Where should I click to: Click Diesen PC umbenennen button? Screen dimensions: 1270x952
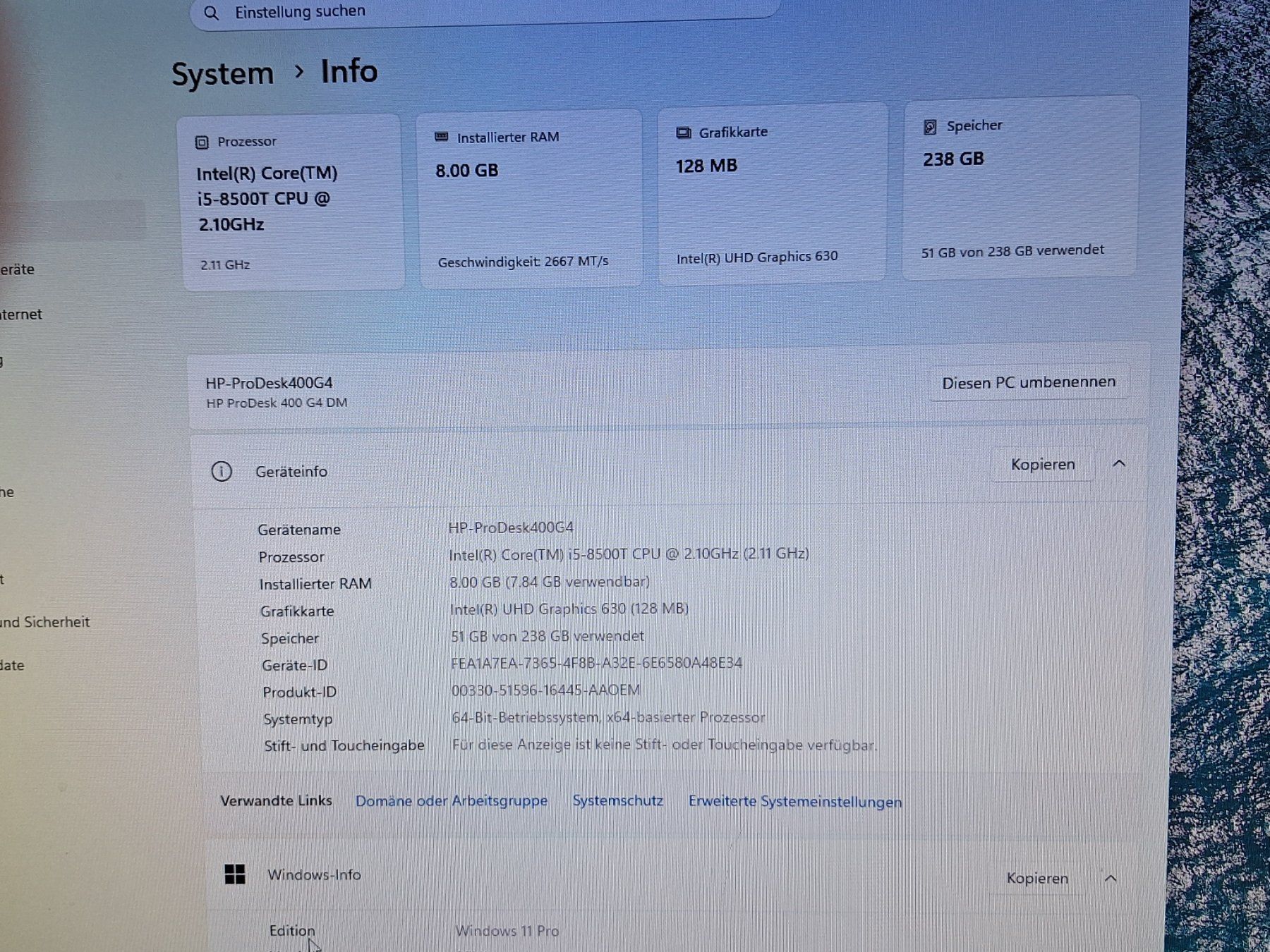click(x=1029, y=382)
